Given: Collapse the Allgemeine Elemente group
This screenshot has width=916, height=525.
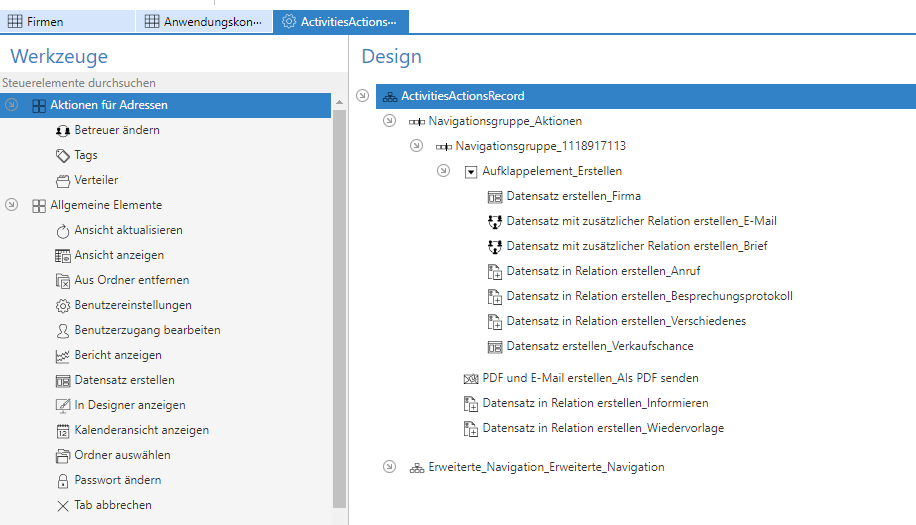Looking at the screenshot, I should coord(12,205).
